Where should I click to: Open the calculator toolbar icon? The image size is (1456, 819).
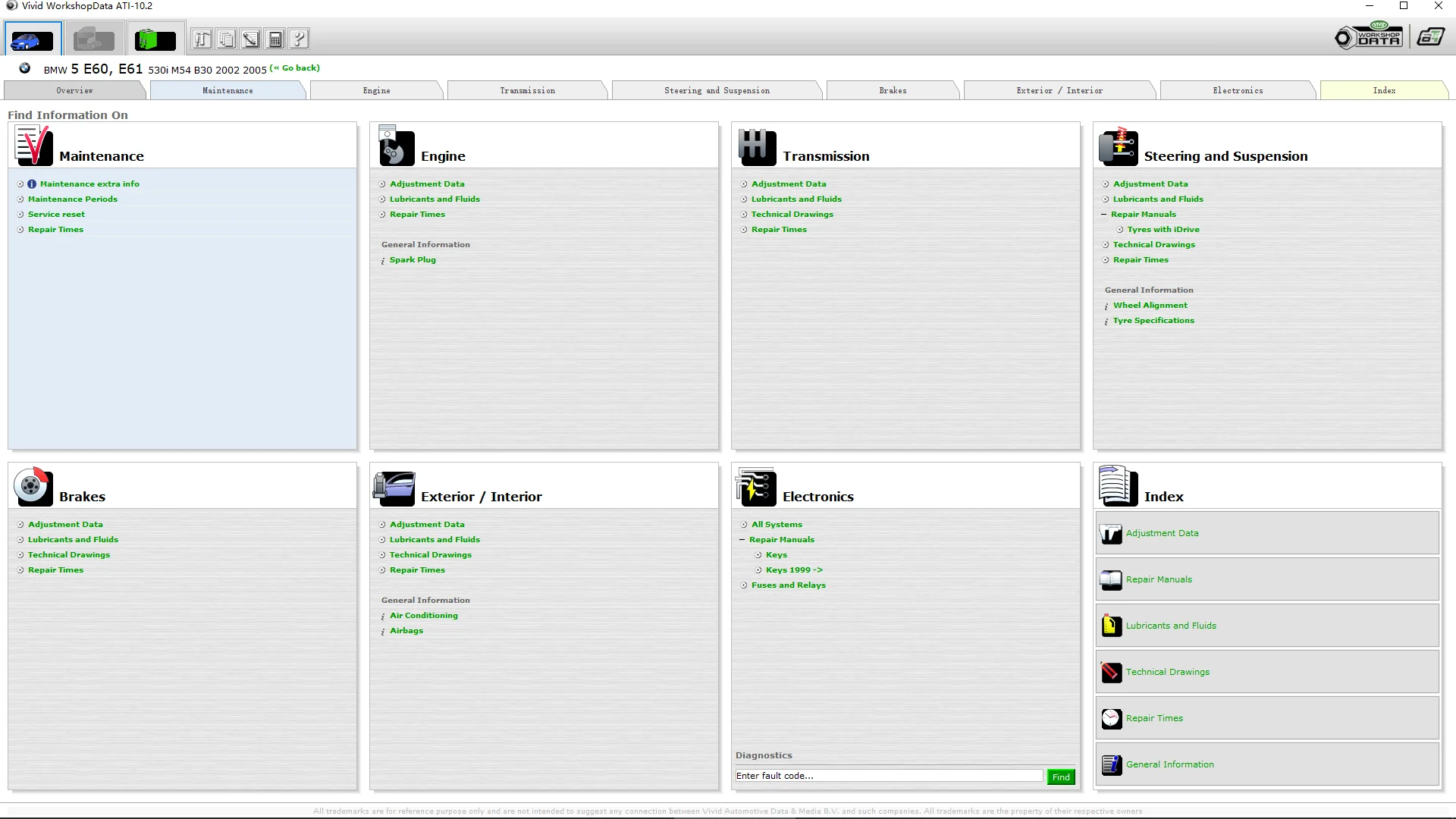[x=275, y=39]
